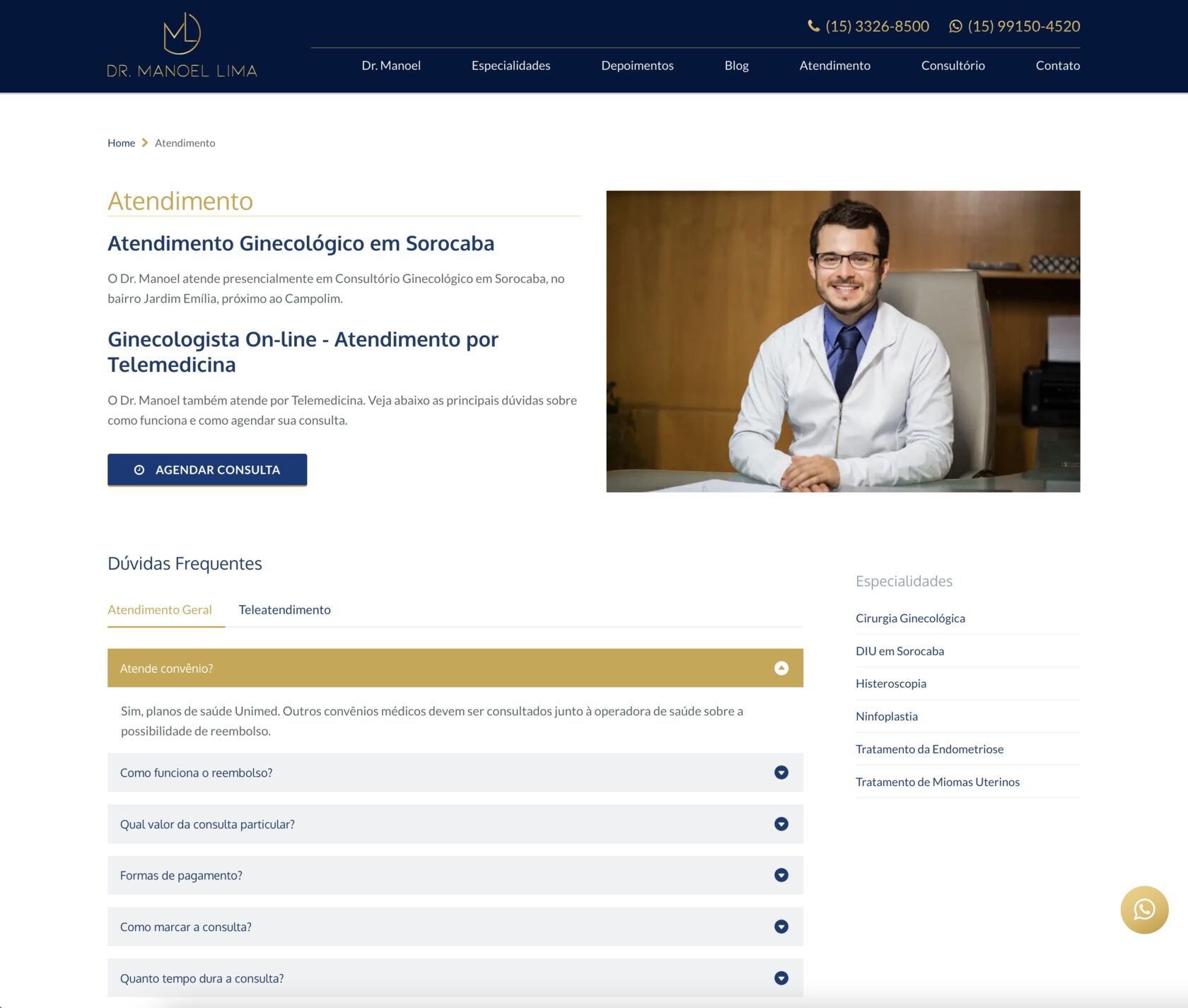Open the floating WhatsApp chat button
The width and height of the screenshot is (1188, 1008).
[x=1143, y=909]
